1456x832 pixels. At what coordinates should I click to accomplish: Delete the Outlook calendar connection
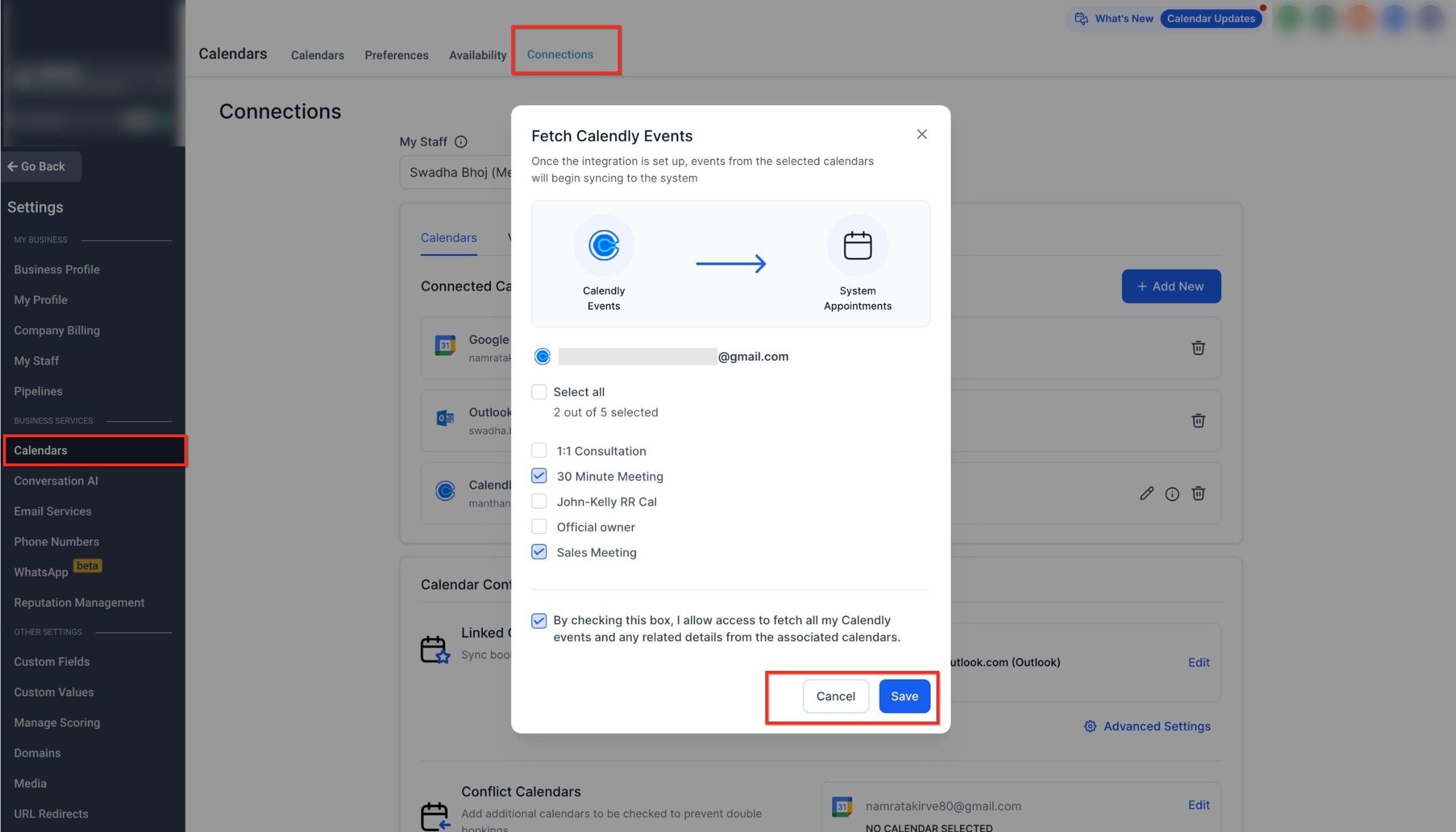pyautogui.click(x=1198, y=421)
